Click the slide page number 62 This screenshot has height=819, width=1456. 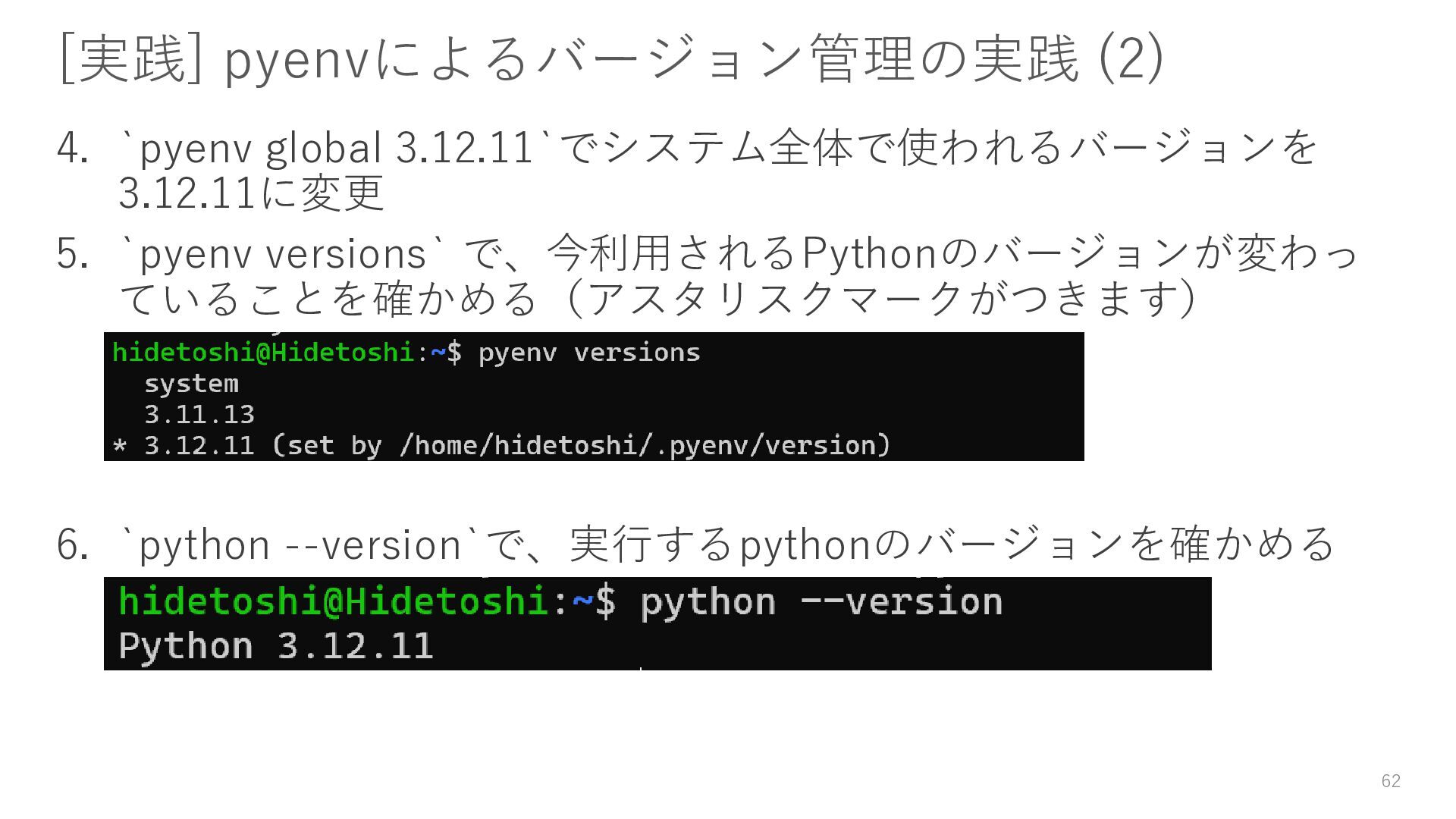tap(1391, 781)
